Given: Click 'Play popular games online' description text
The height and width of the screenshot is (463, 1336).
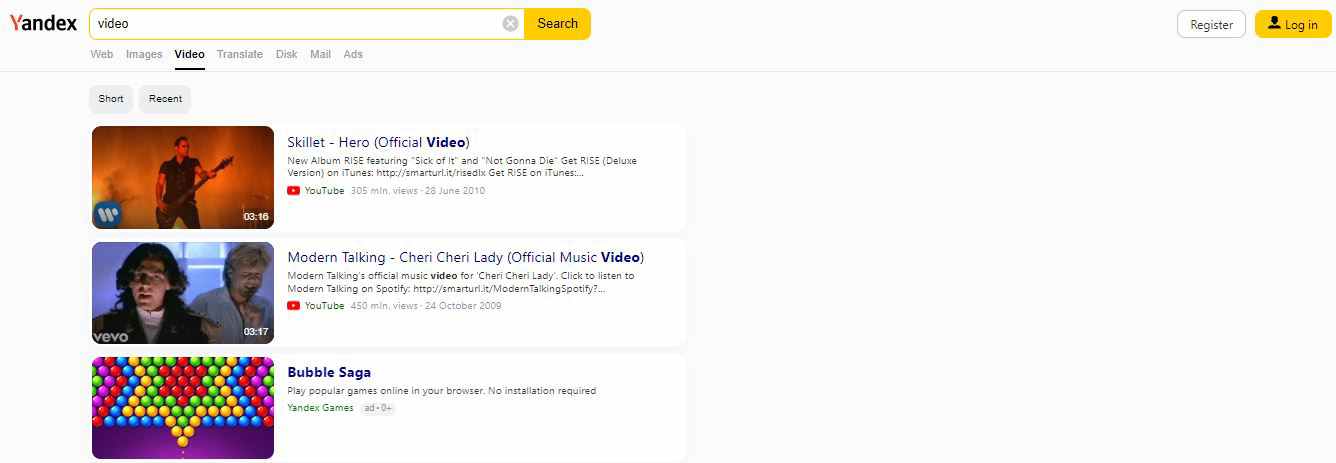Looking at the screenshot, I should 441,391.
